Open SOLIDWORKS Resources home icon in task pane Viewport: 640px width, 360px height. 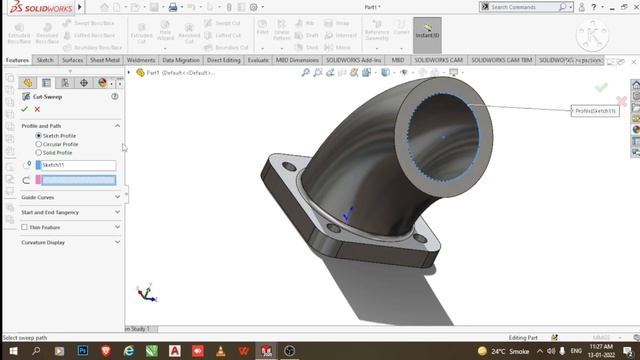coord(636,85)
